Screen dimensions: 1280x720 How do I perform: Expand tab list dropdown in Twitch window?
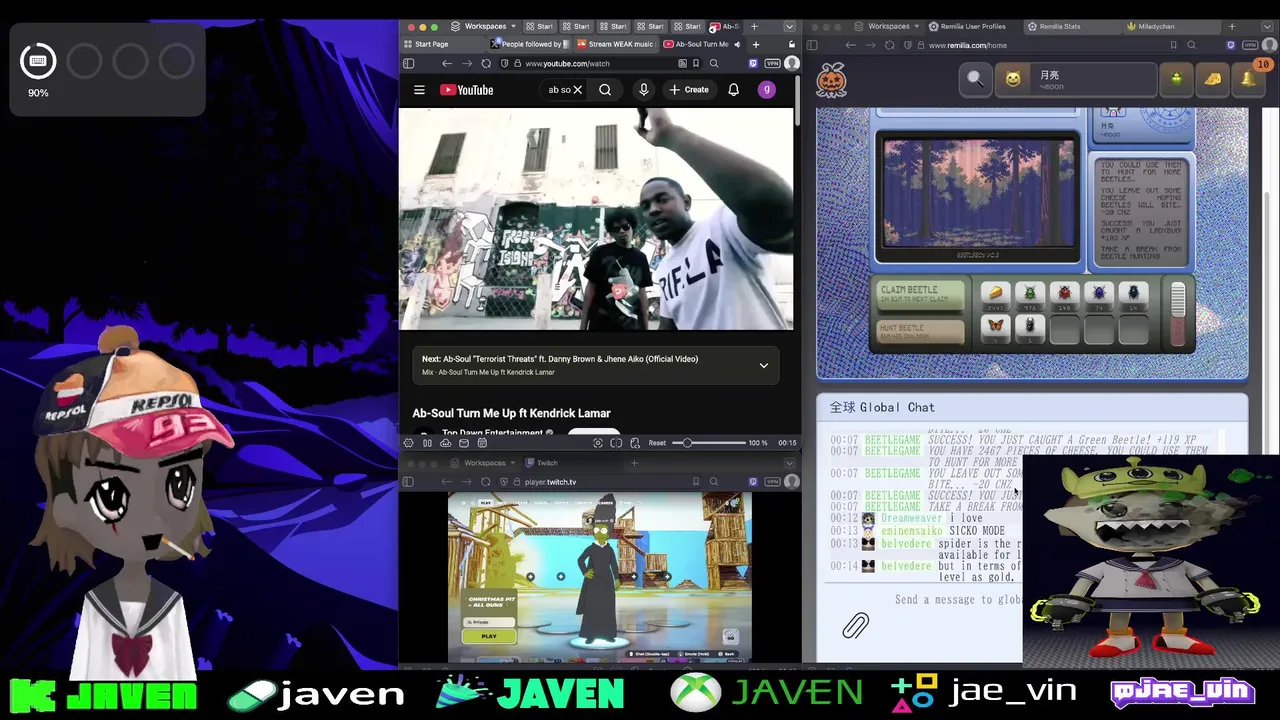[789, 463]
